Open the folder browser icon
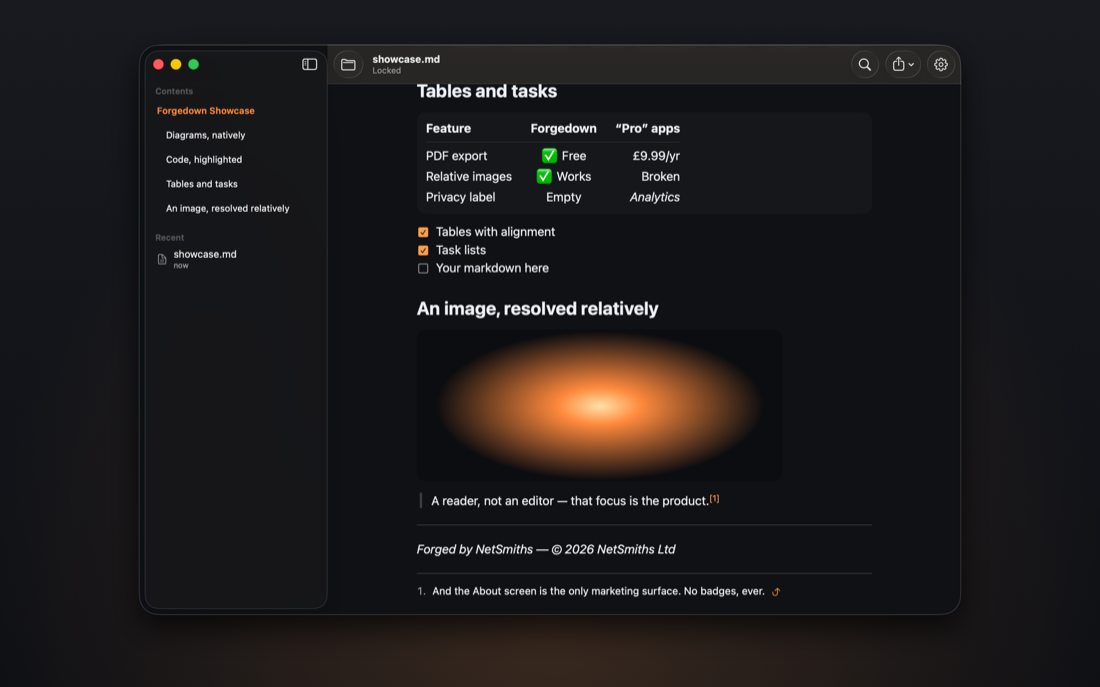The image size is (1100, 687). point(348,65)
